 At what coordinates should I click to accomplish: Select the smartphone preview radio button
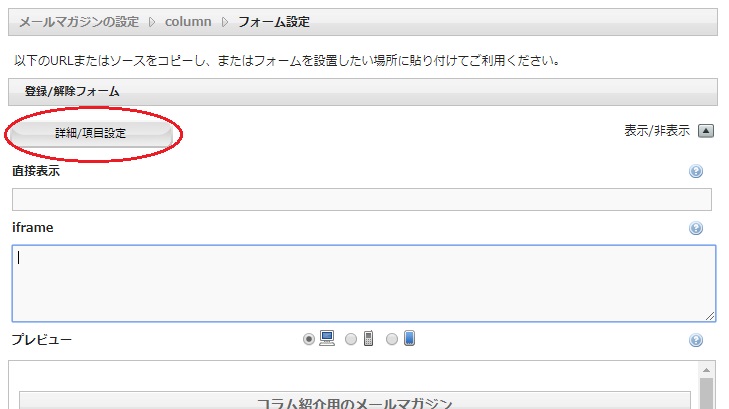click(x=392, y=339)
